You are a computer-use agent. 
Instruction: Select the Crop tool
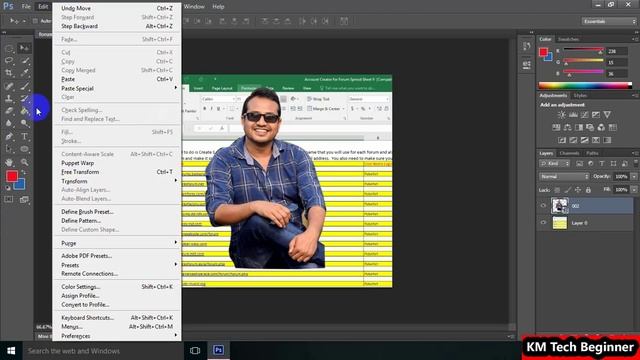click(x=9, y=73)
